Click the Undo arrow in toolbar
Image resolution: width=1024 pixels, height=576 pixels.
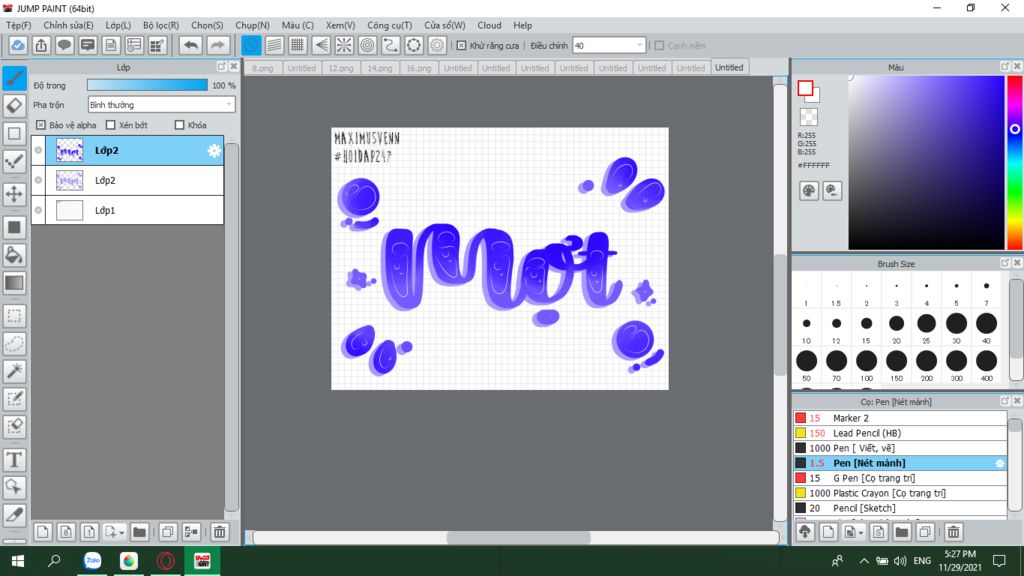pyautogui.click(x=191, y=45)
